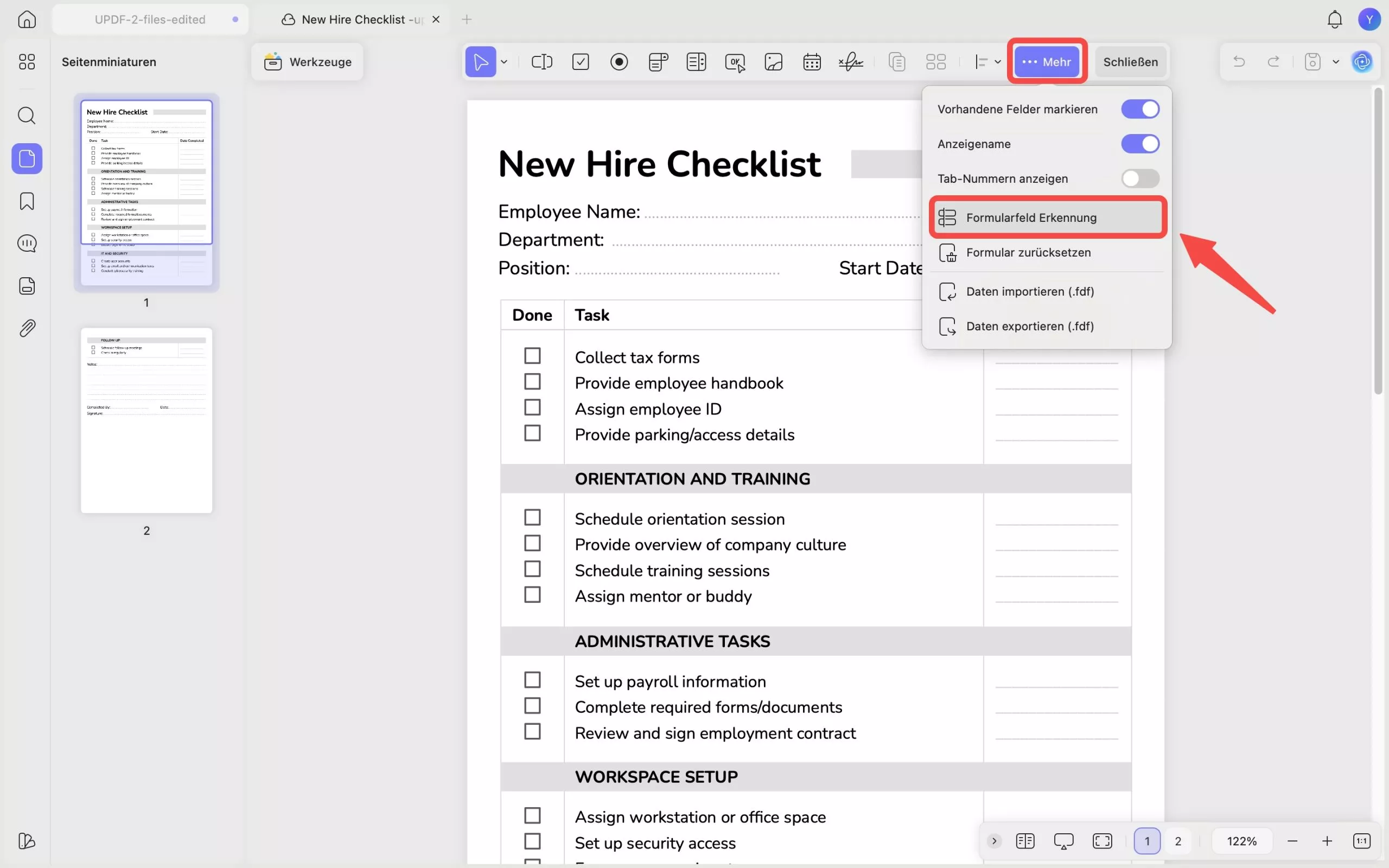The height and width of the screenshot is (868, 1389).
Task: Switch to UPDF-2-files-edited tab
Action: click(x=150, y=20)
